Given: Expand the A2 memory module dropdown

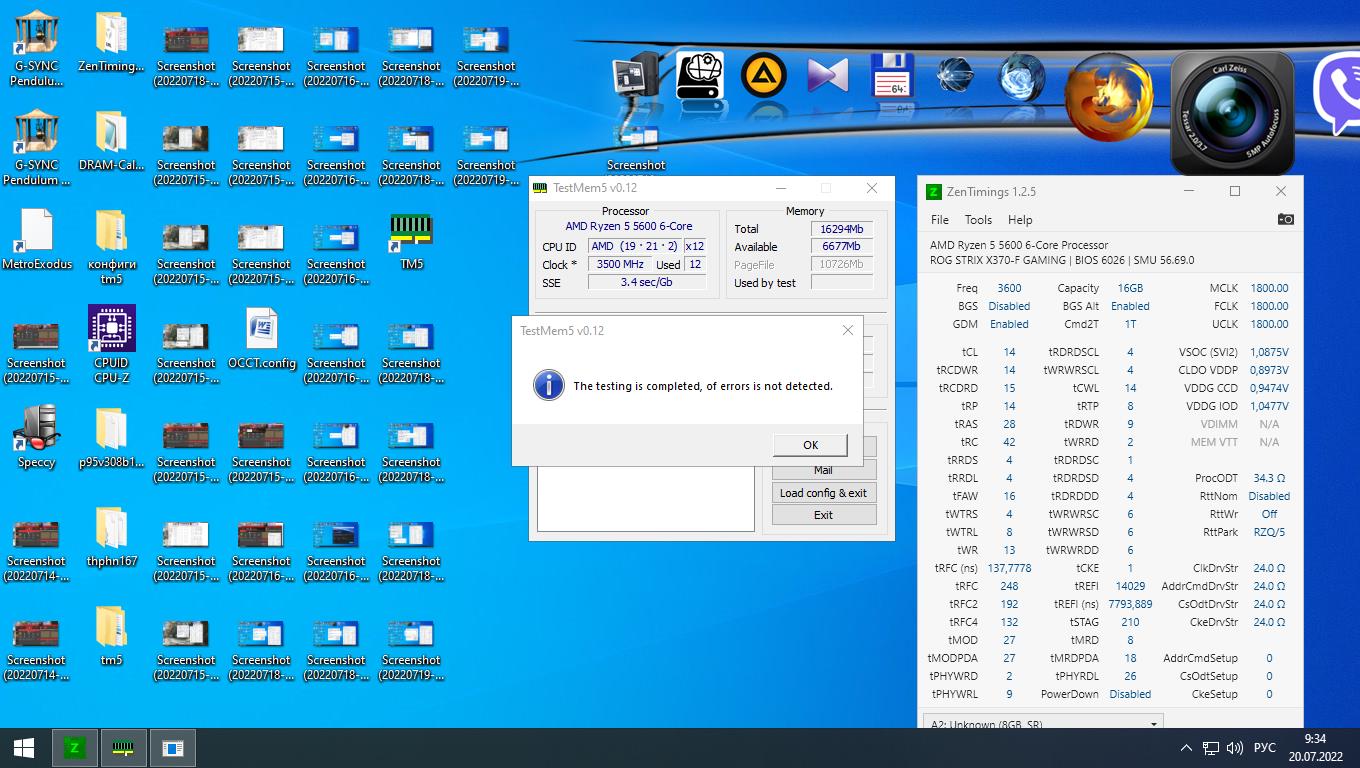Looking at the screenshot, I should (x=1153, y=724).
